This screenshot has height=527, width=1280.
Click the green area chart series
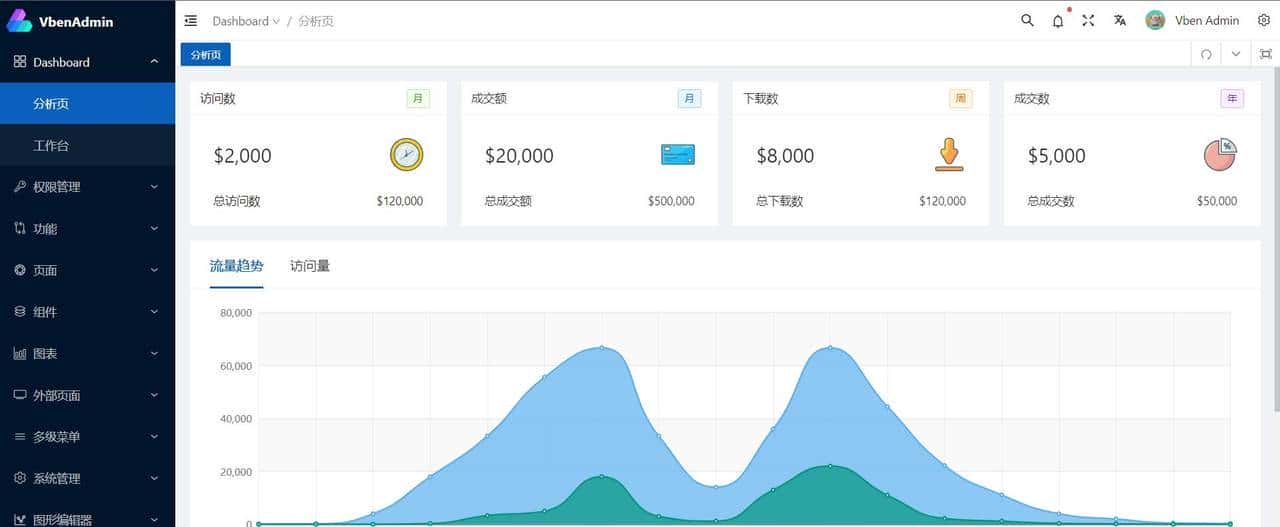pyautogui.click(x=830, y=495)
